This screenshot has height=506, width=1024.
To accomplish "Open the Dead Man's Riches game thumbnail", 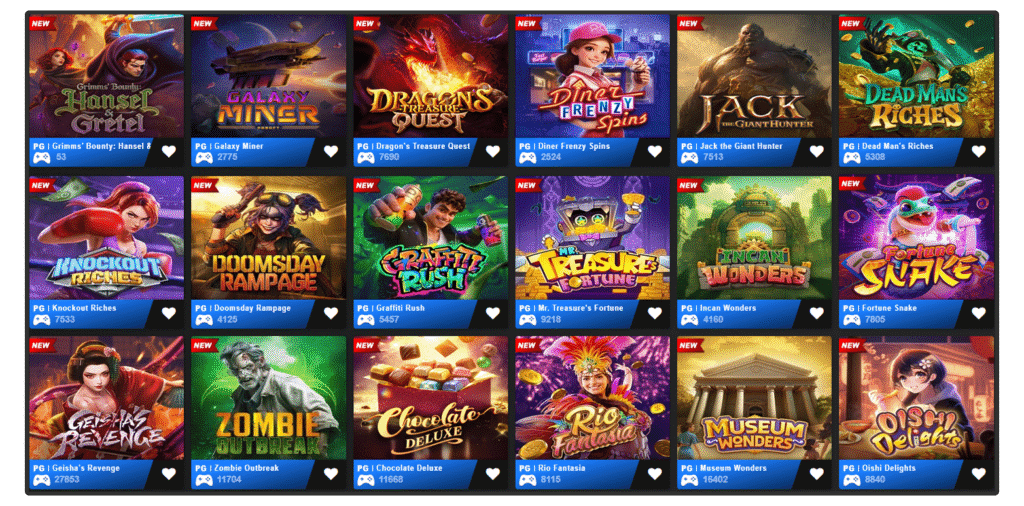I will click(x=916, y=76).
